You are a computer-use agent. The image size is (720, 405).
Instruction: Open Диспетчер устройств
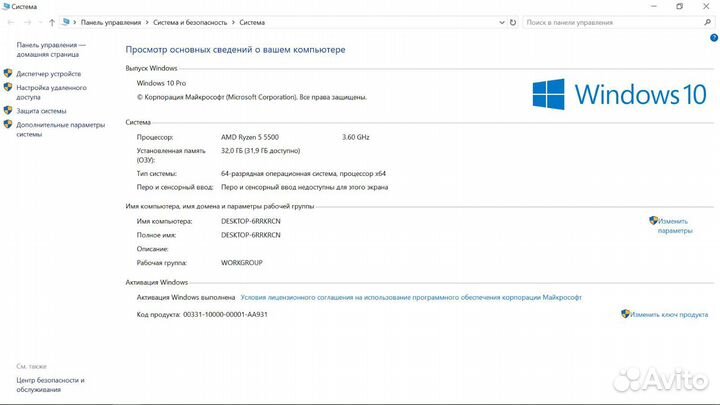[x=49, y=73]
